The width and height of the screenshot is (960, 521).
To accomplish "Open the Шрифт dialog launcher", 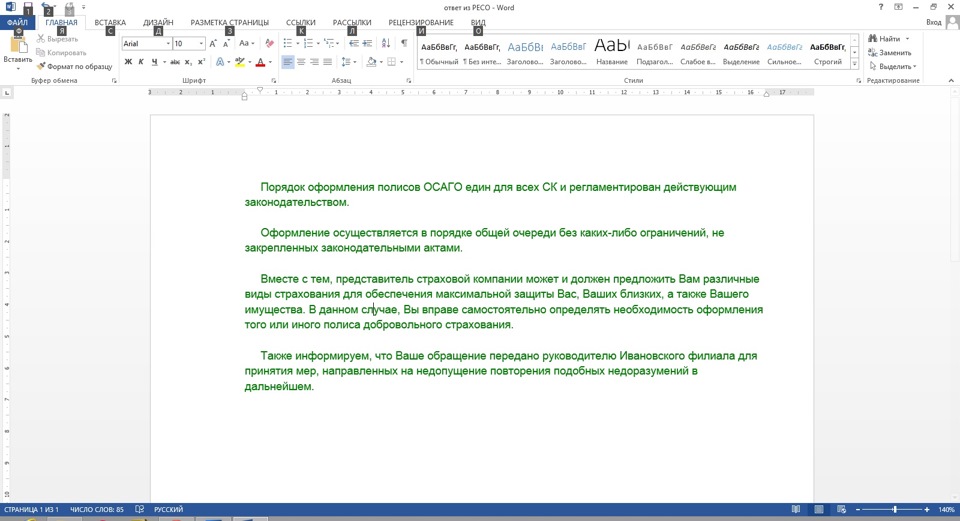I will coord(274,81).
